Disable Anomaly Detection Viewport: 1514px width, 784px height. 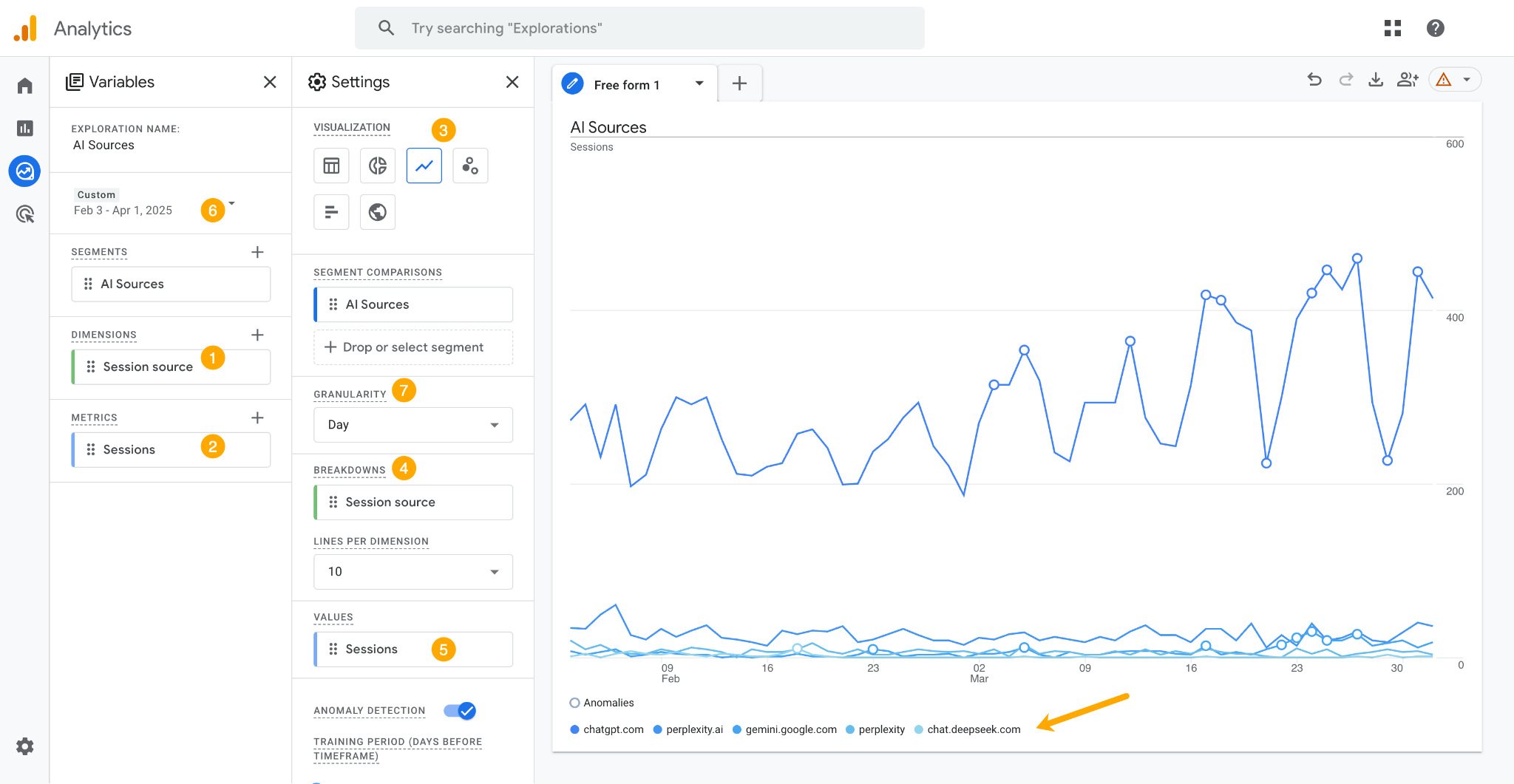point(461,710)
